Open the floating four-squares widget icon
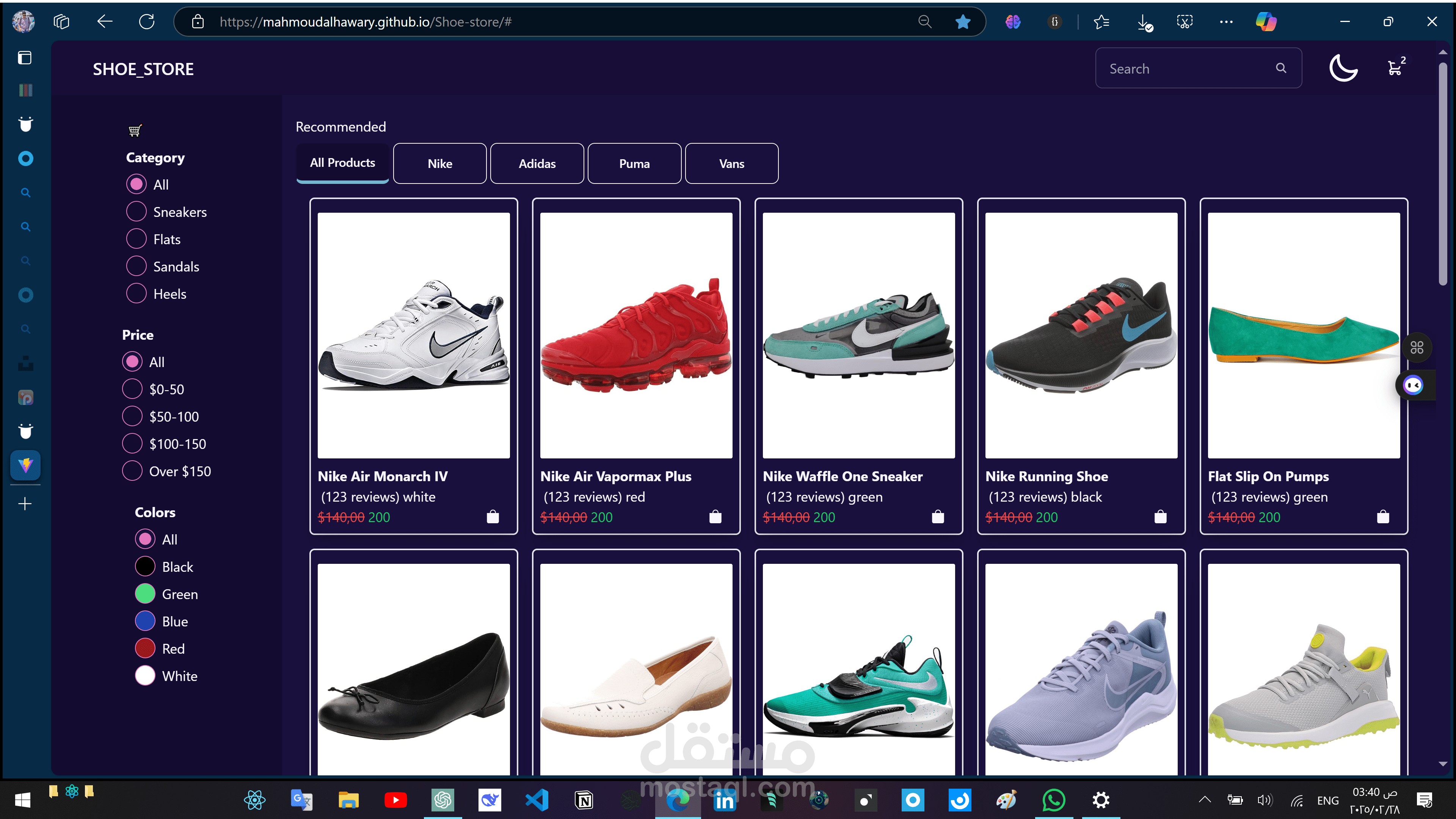Image resolution: width=1456 pixels, height=819 pixels. [1417, 347]
